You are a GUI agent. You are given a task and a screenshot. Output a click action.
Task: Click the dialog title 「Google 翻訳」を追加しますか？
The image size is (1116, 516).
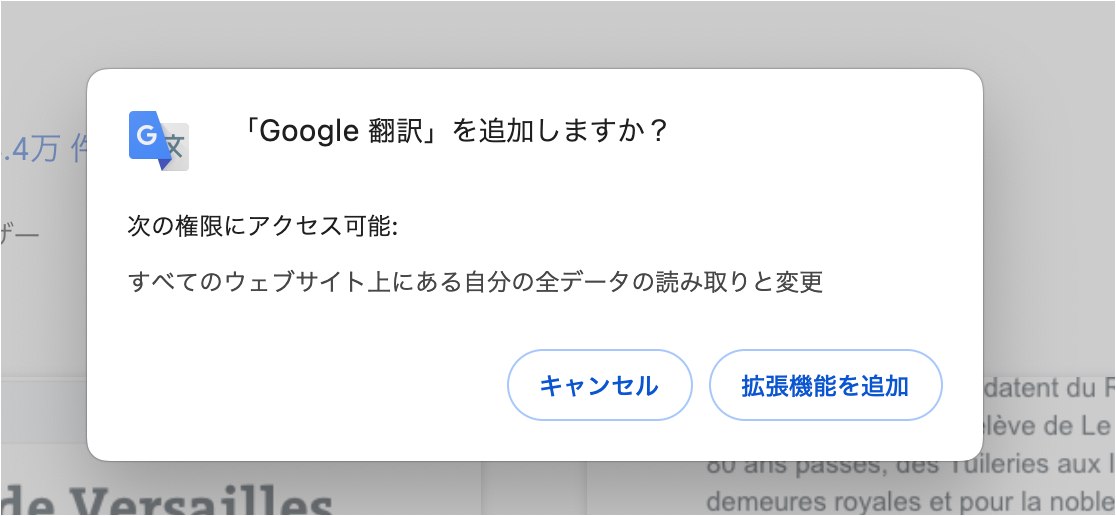click(x=453, y=131)
